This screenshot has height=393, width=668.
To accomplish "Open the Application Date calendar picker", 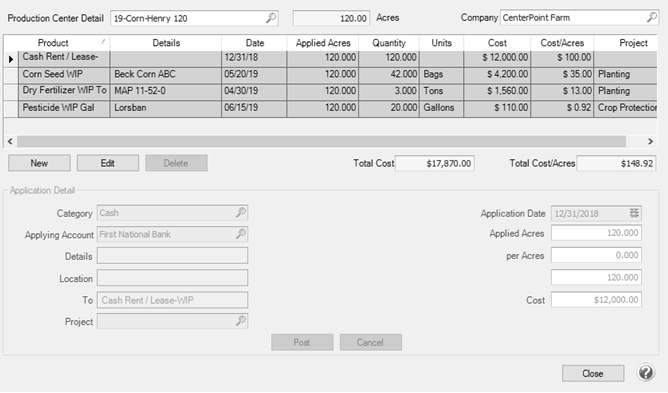I will 634,213.
